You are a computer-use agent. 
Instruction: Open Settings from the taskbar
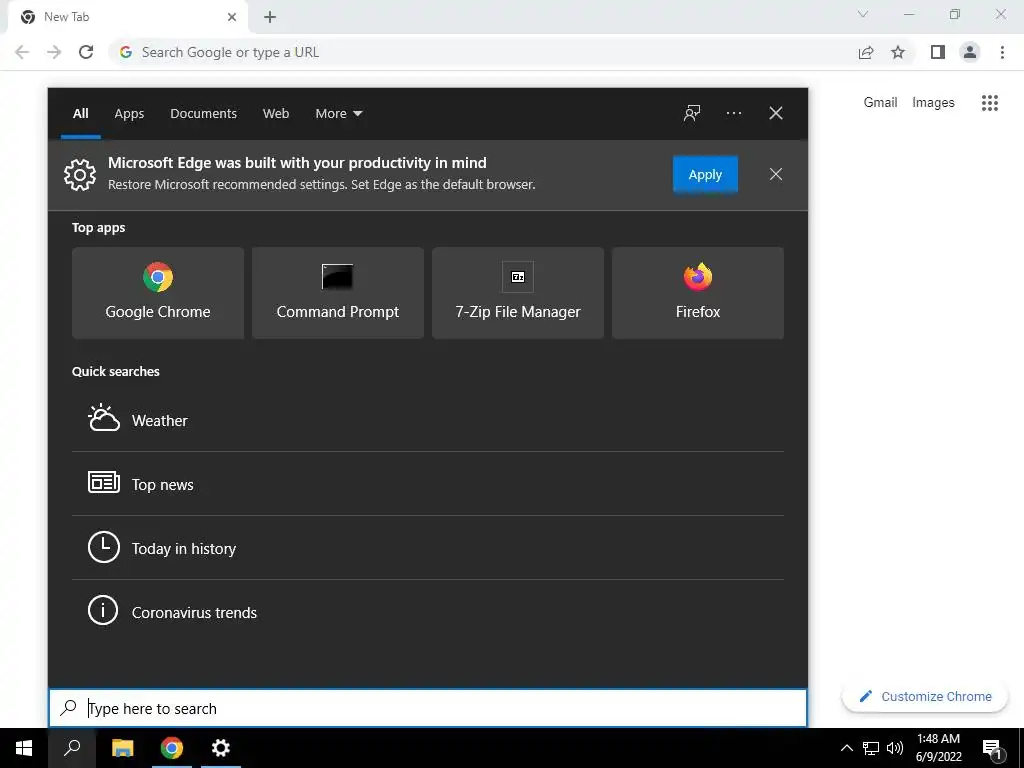click(221, 748)
